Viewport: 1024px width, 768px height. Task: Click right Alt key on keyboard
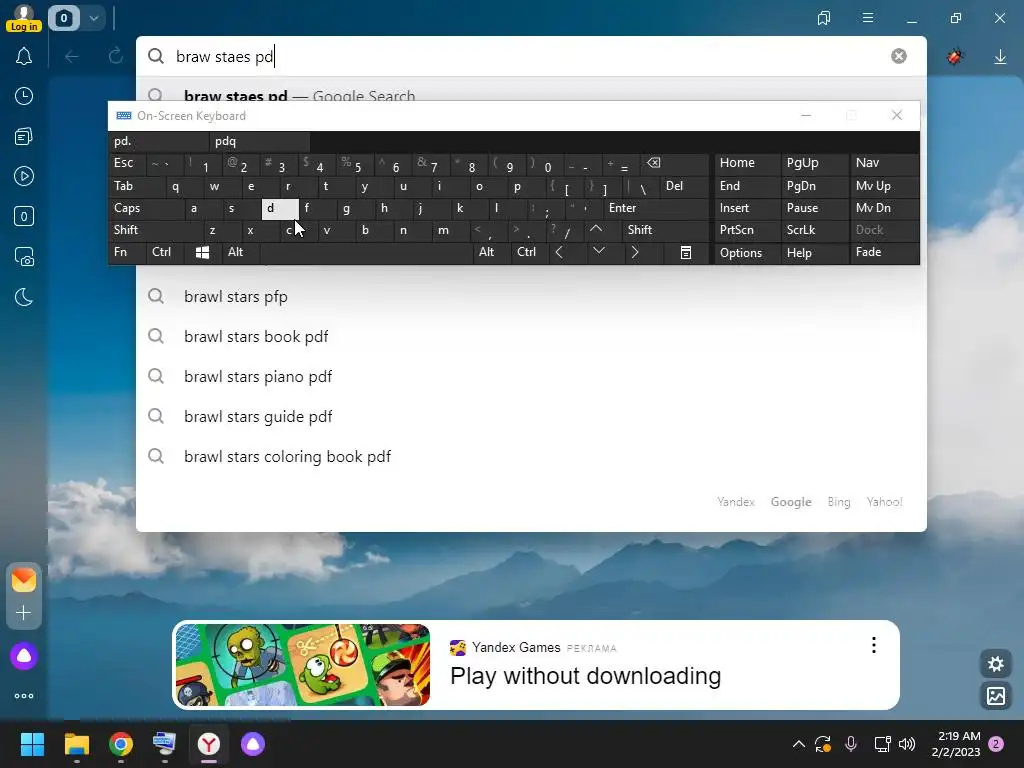492,252
